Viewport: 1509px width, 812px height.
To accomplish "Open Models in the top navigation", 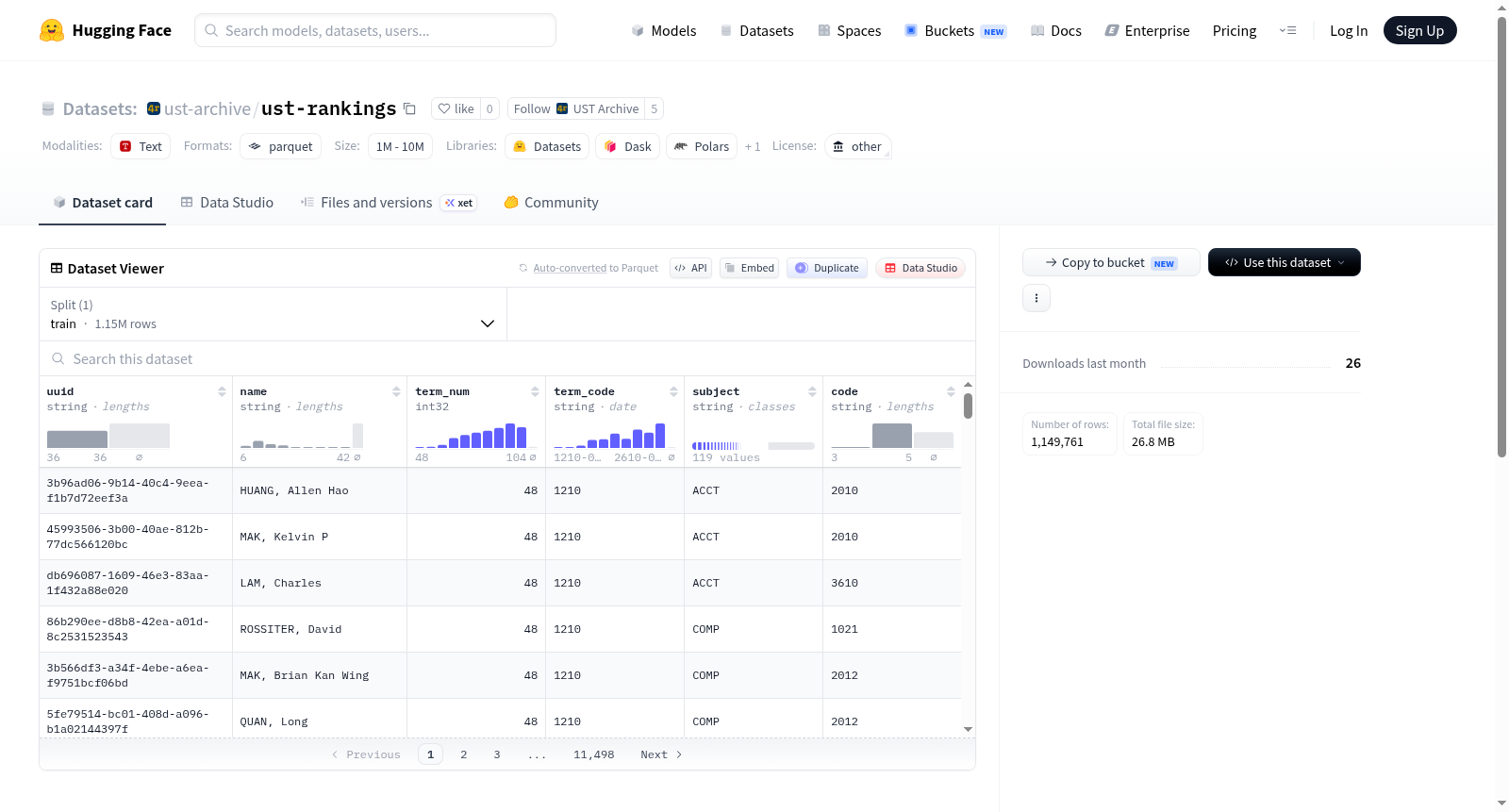I will (x=664, y=30).
